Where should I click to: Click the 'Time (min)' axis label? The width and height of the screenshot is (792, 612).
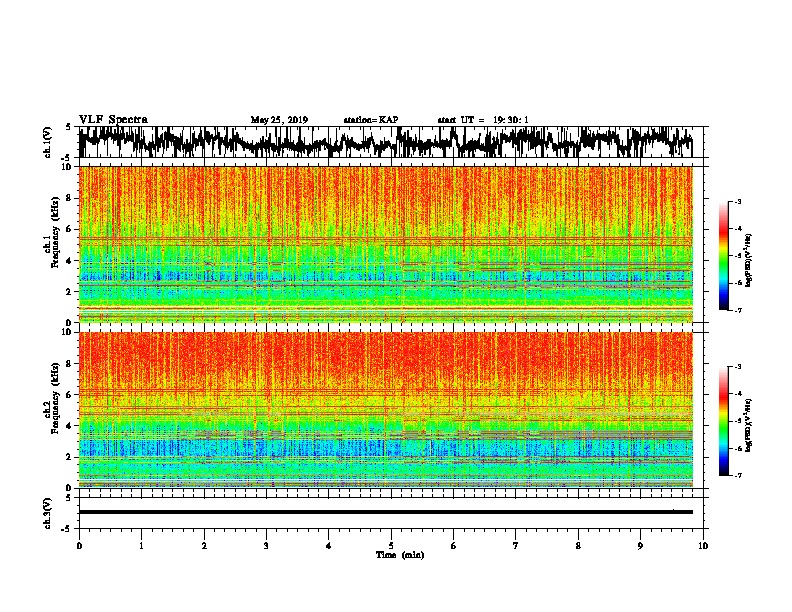pos(400,555)
